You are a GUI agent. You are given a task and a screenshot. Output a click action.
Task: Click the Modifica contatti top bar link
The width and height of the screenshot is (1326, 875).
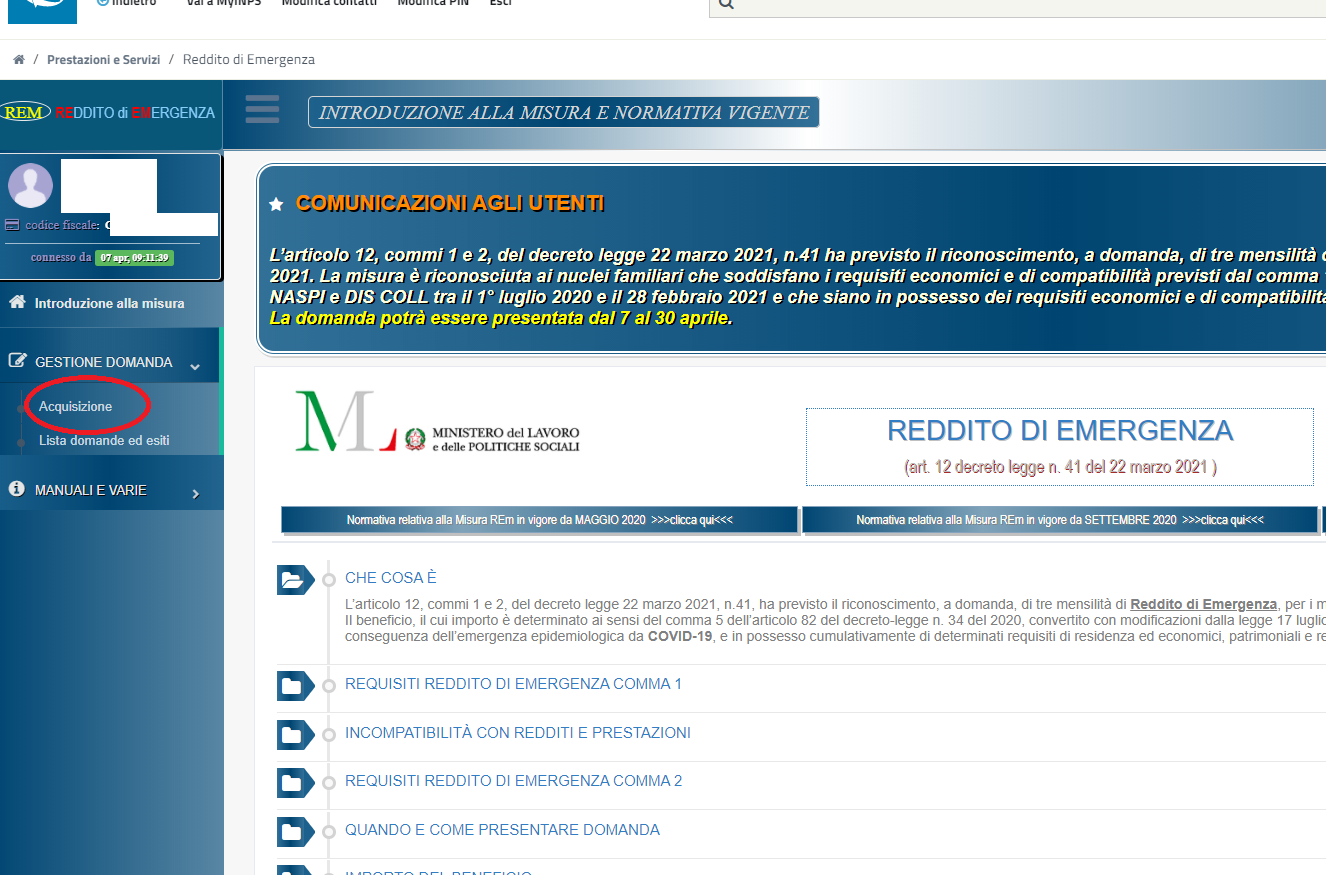point(329,3)
